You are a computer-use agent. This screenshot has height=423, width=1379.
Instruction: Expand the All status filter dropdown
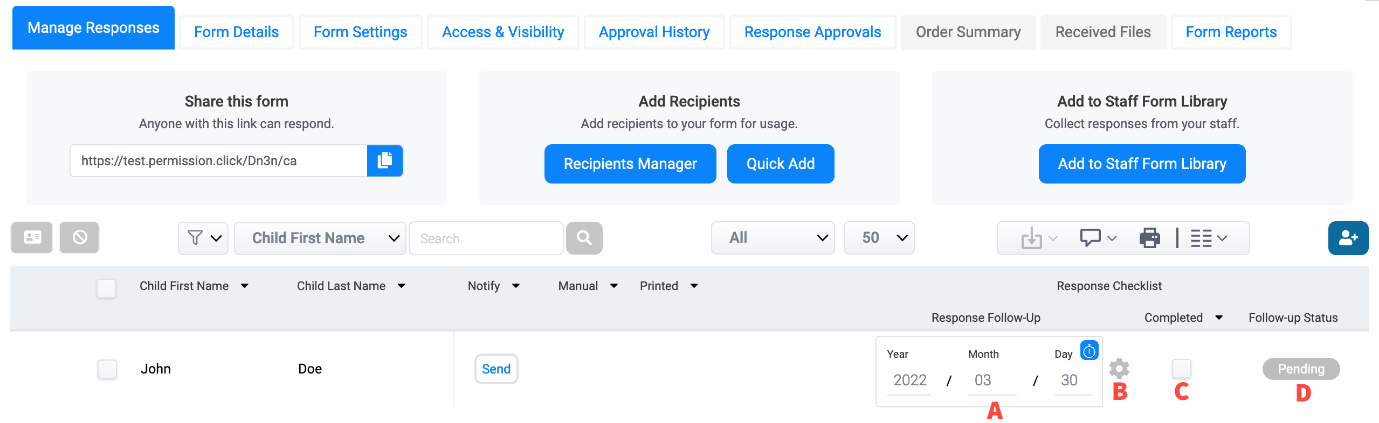point(773,238)
